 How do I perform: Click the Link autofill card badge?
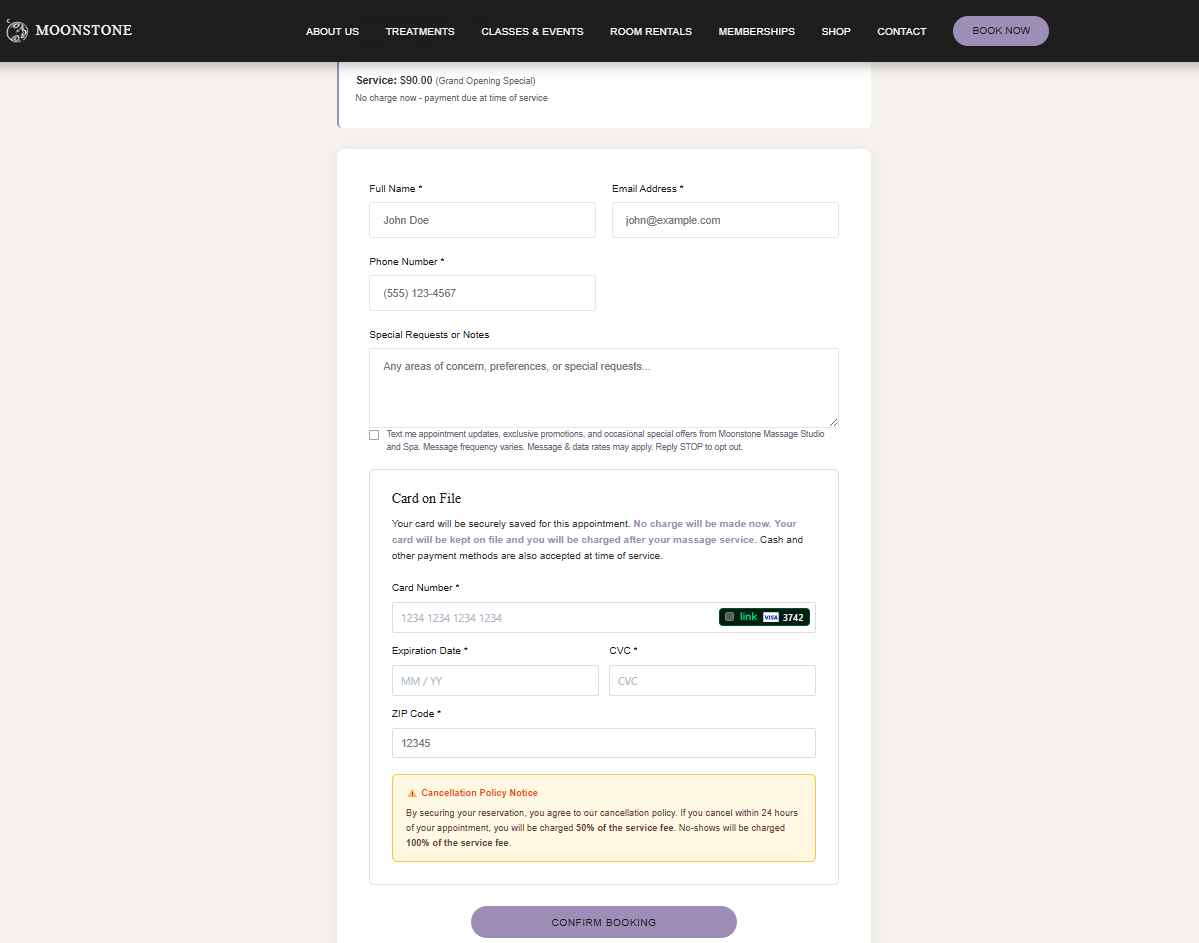(764, 617)
